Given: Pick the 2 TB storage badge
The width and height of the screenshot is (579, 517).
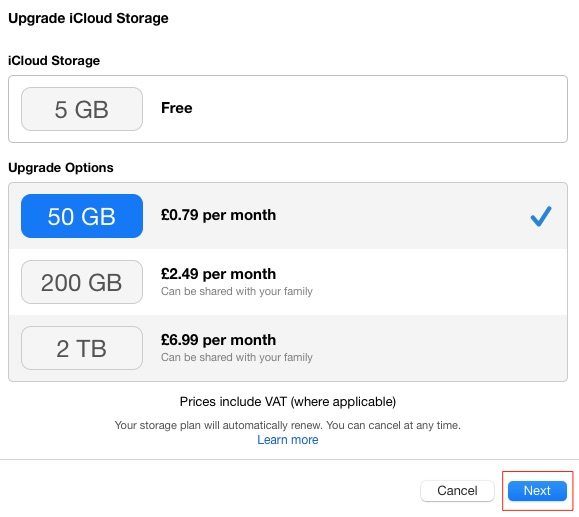Looking at the screenshot, I should (x=82, y=348).
